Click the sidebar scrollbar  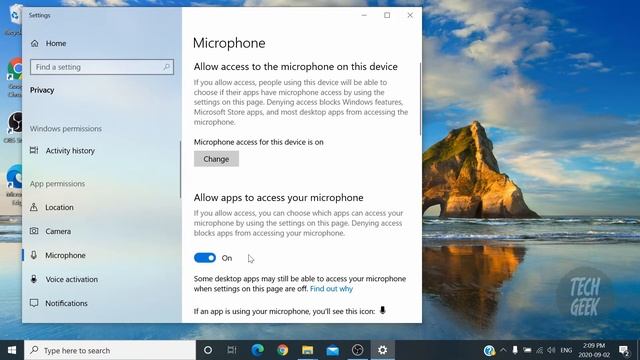[180, 169]
